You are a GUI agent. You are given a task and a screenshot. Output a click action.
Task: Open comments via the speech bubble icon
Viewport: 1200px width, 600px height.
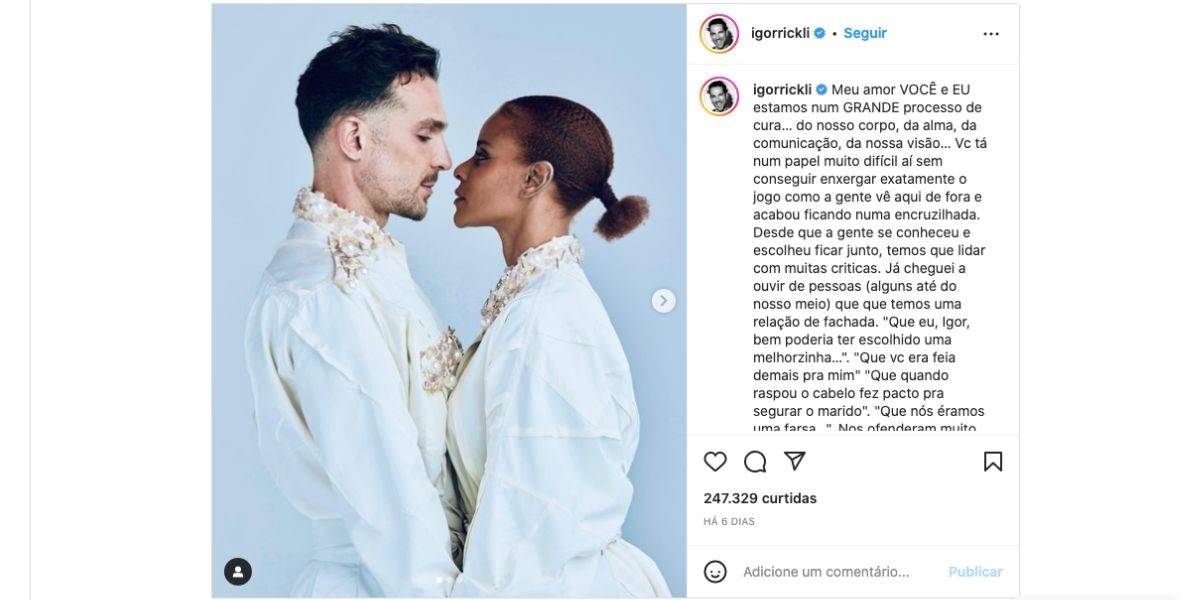click(x=755, y=461)
